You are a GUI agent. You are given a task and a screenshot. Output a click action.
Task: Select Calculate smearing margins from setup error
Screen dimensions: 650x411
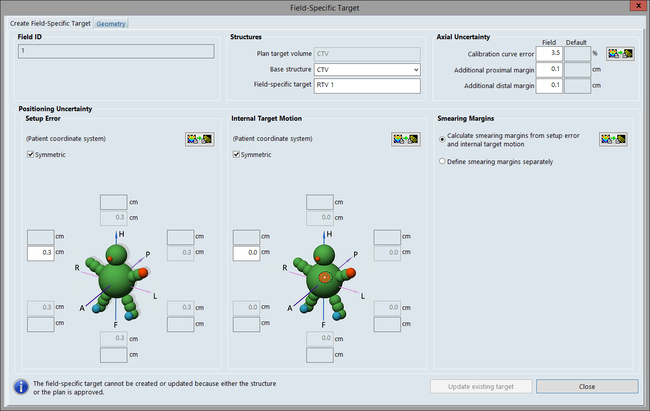(443, 139)
